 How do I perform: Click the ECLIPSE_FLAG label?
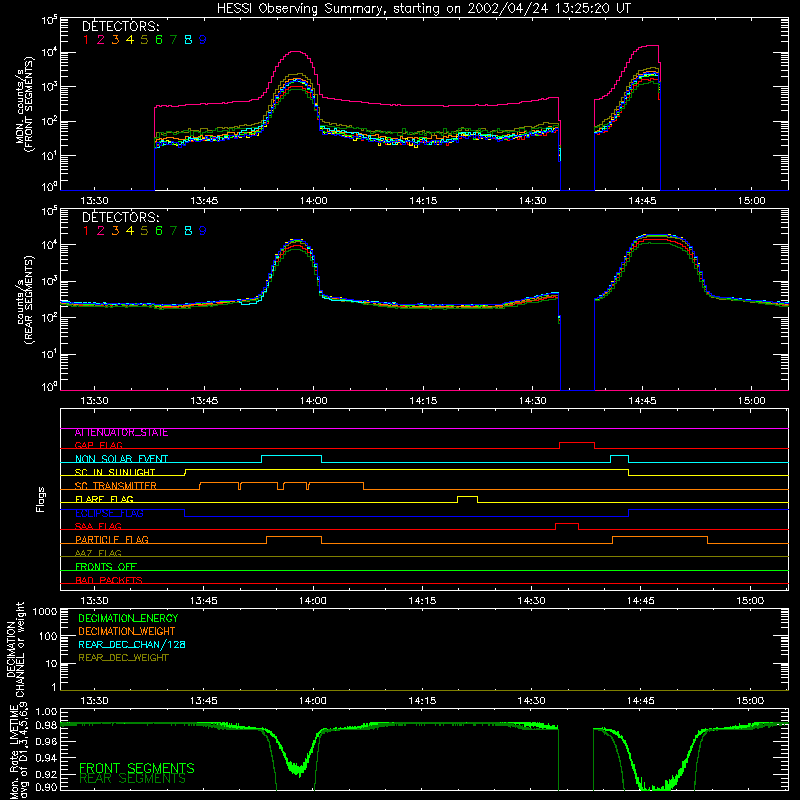coord(109,513)
